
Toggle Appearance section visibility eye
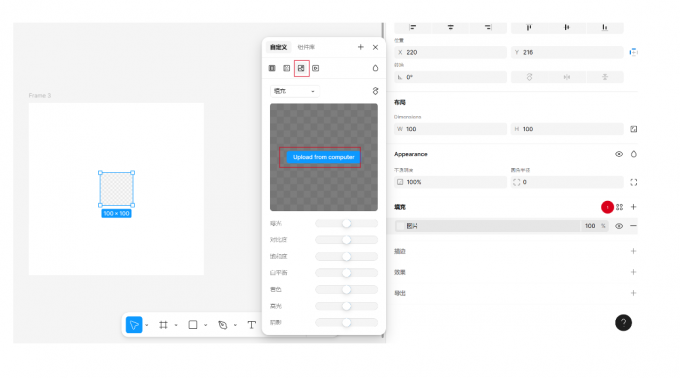tap(619, 154)
